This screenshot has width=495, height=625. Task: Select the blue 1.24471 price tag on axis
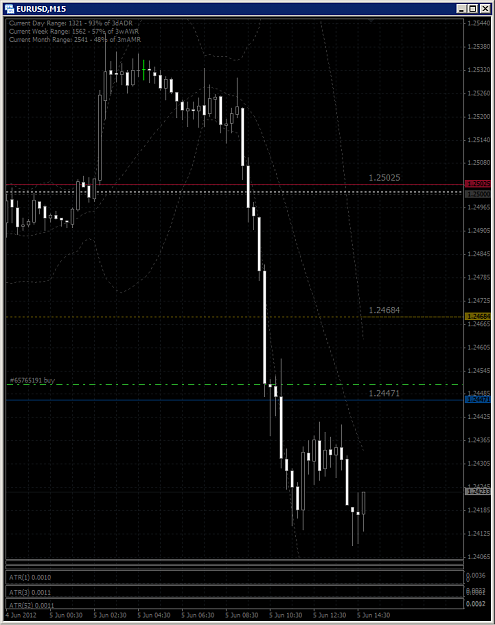click(478, 399)
